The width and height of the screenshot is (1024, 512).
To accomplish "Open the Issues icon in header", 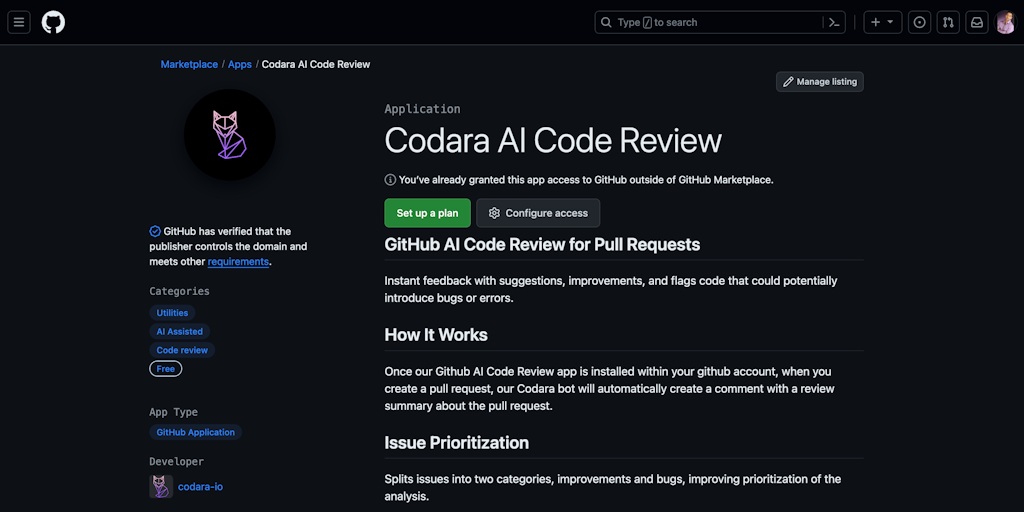I will pyautogui.click(x=919, y=22).
